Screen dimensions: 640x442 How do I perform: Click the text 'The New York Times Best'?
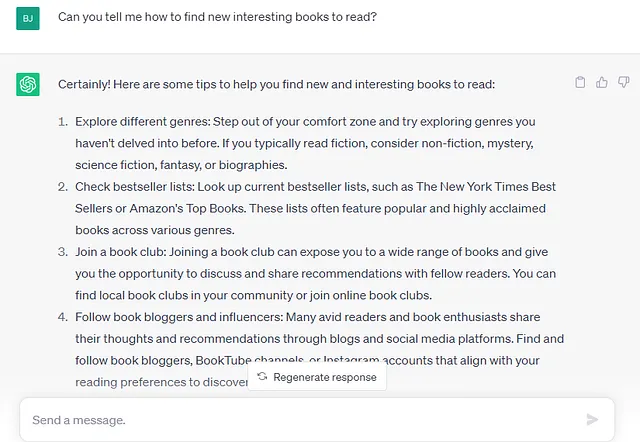pyautogui.click(x=486, y=187)
